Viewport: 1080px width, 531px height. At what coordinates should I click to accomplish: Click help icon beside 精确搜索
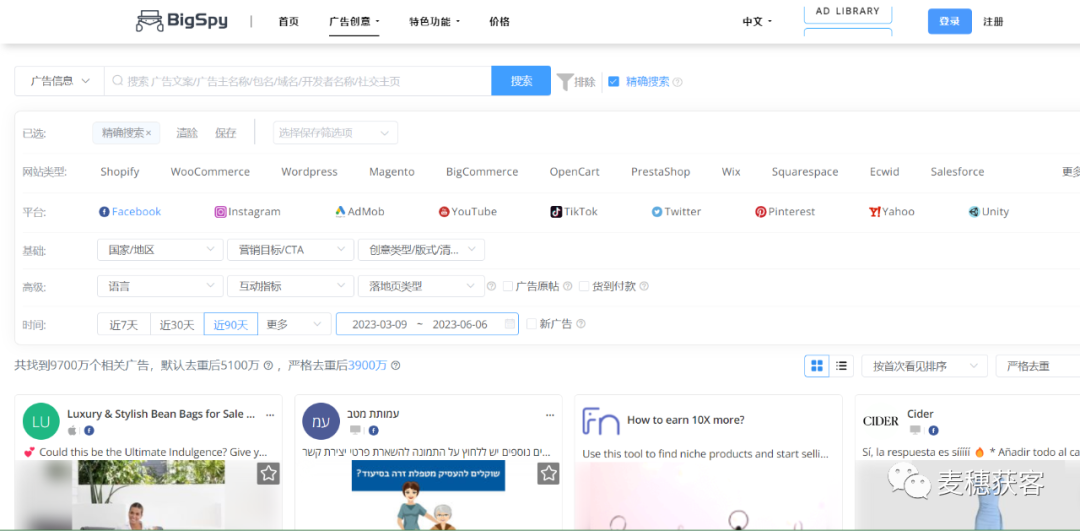(x=678, y=82)
